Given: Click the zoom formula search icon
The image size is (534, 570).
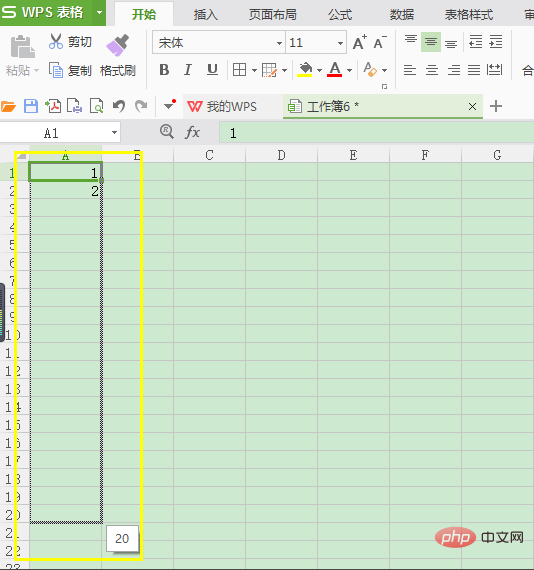Looking at the screenshot, I should coord(167,132).
